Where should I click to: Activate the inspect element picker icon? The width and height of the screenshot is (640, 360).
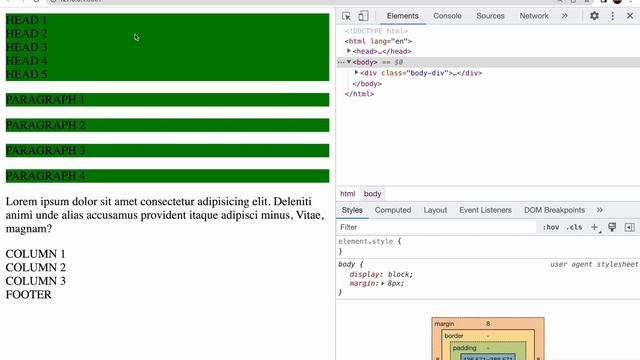click(x=347, y=16)
